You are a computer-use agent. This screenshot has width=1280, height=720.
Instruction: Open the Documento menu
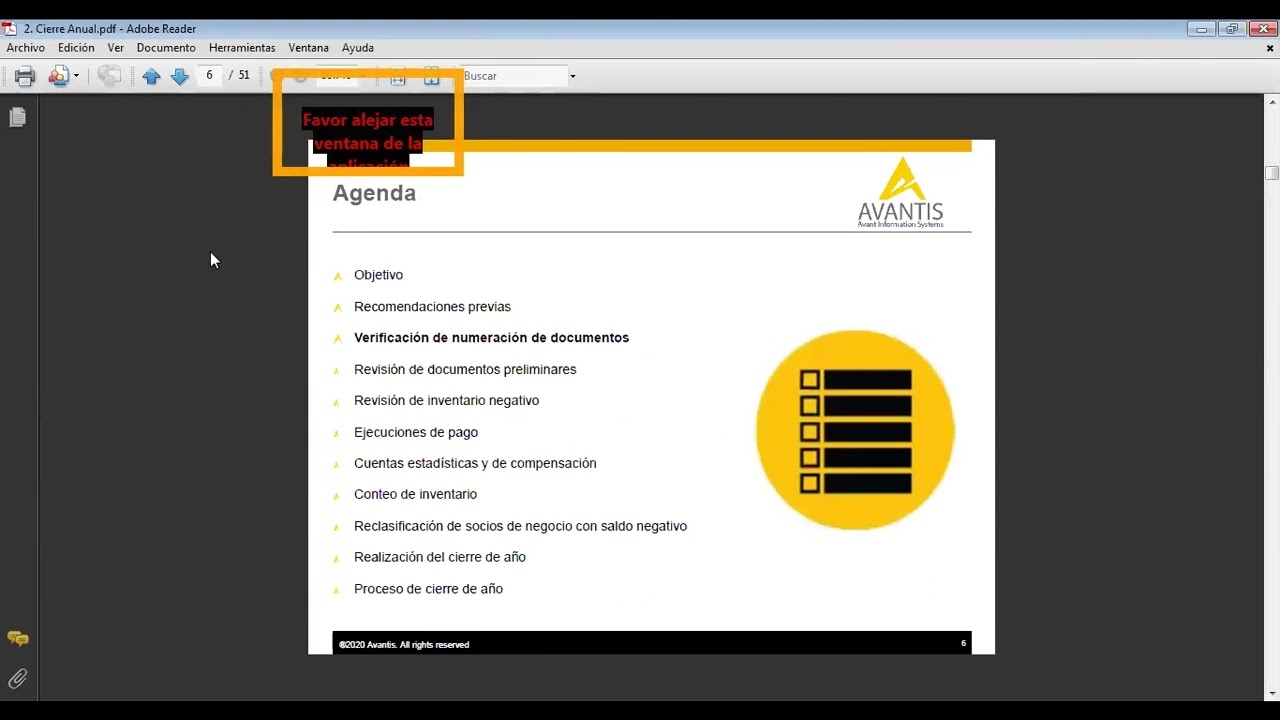tap(166, 47)
